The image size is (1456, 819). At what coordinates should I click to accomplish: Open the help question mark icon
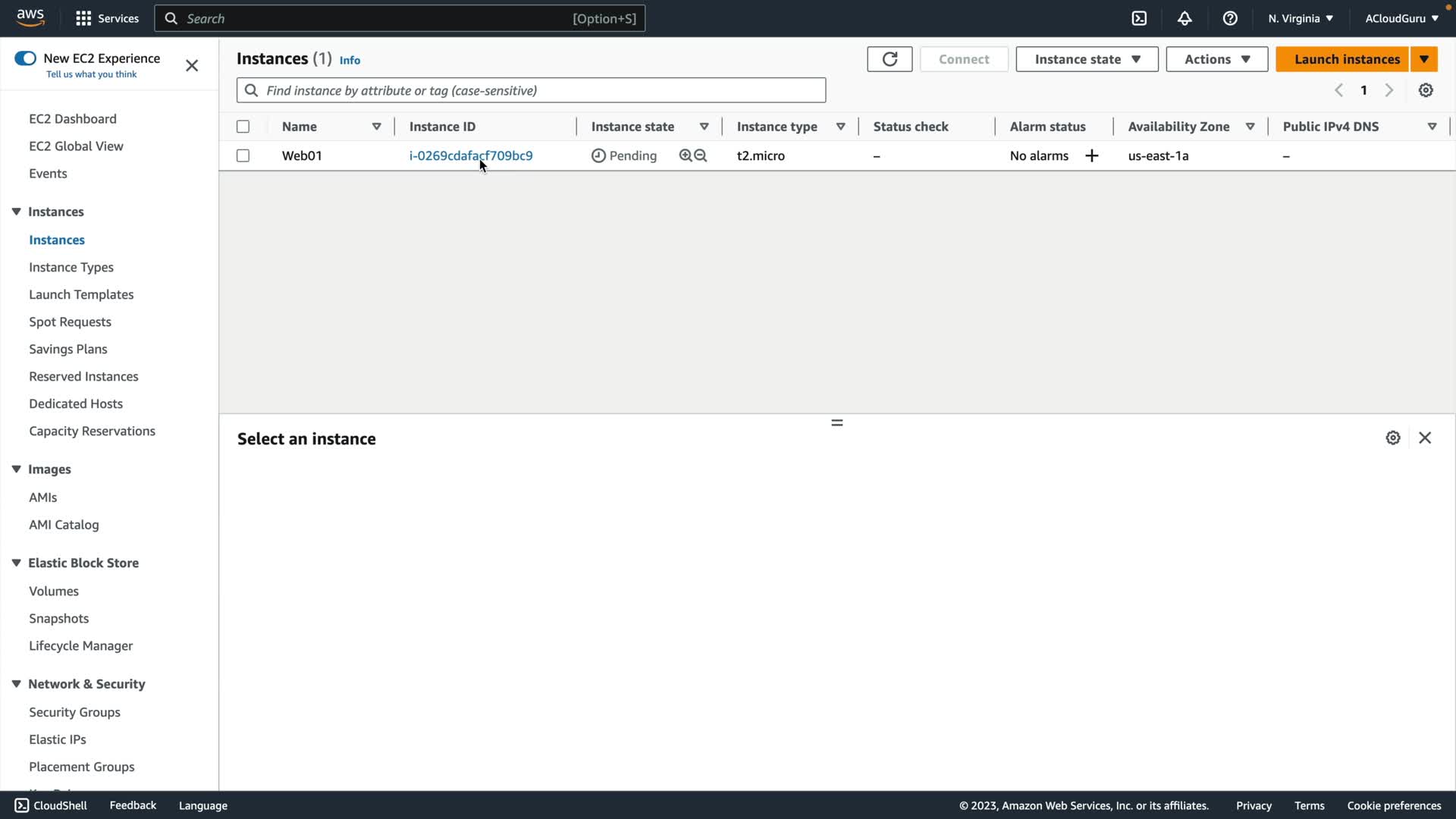pos(1230,18)
